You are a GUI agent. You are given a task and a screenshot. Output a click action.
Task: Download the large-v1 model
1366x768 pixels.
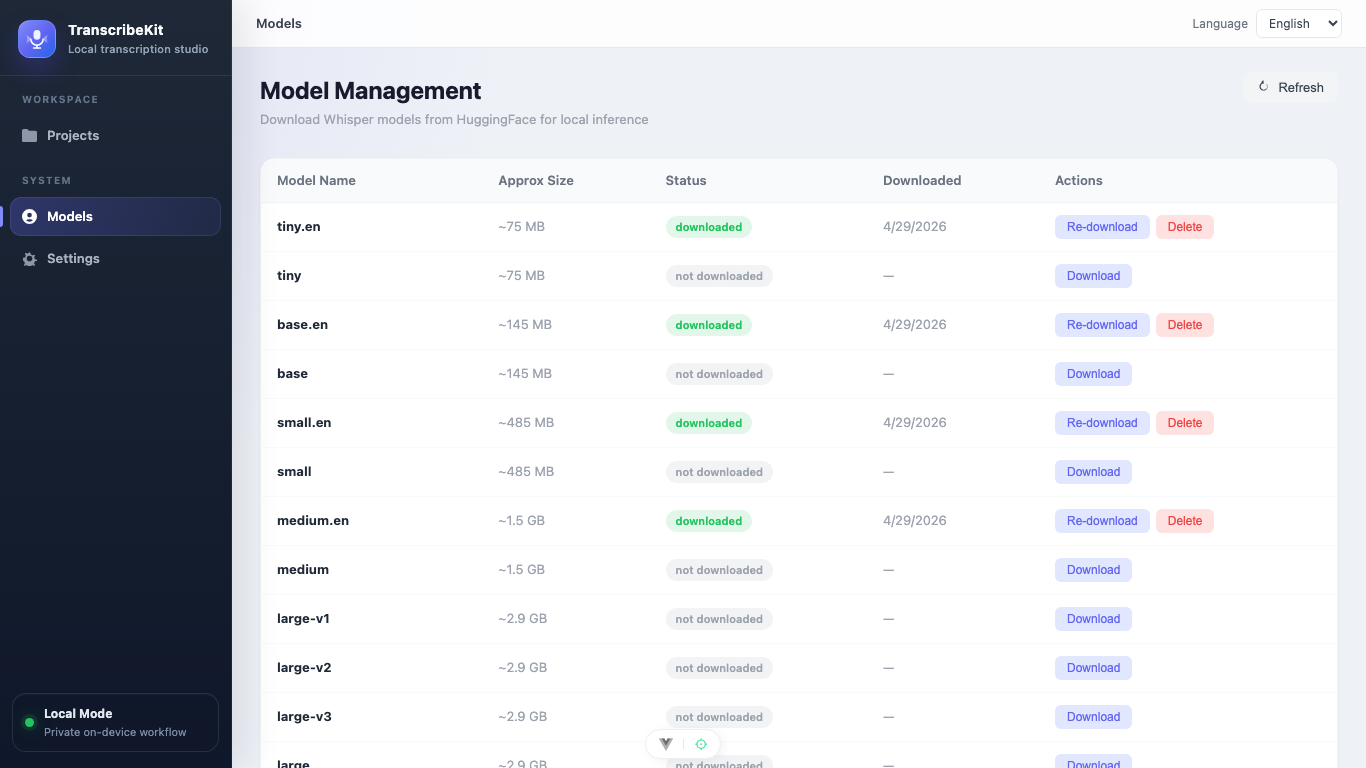pyautogui.click(x=1093, y=619)
